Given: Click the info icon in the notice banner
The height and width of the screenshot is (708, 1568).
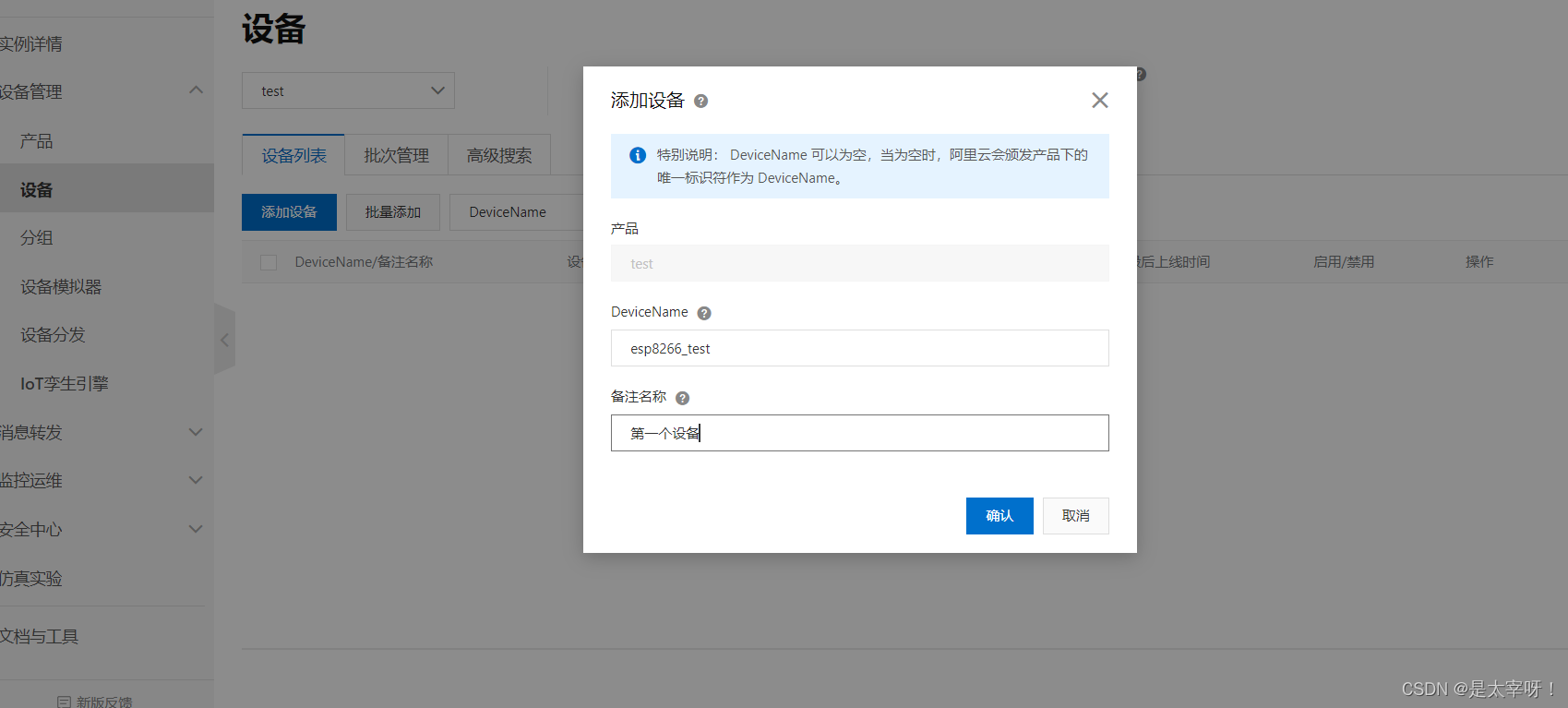Looking at the screenshot, I should [638, 155].
